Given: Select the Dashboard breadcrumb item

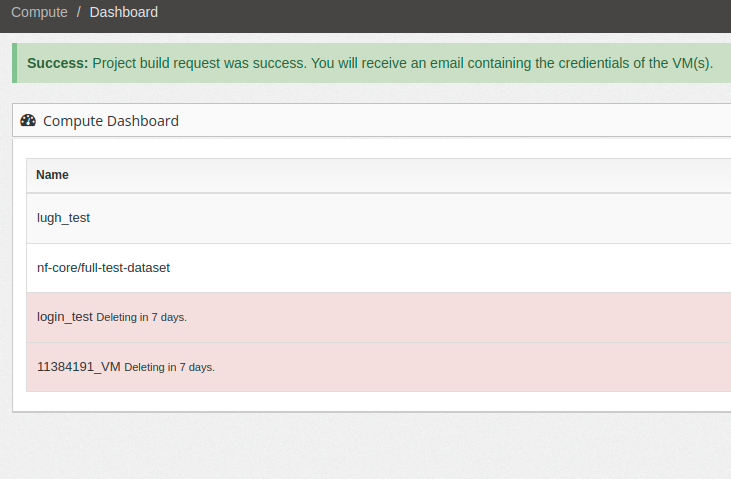Looking at the screenshot, I should [x=124, y=12].
